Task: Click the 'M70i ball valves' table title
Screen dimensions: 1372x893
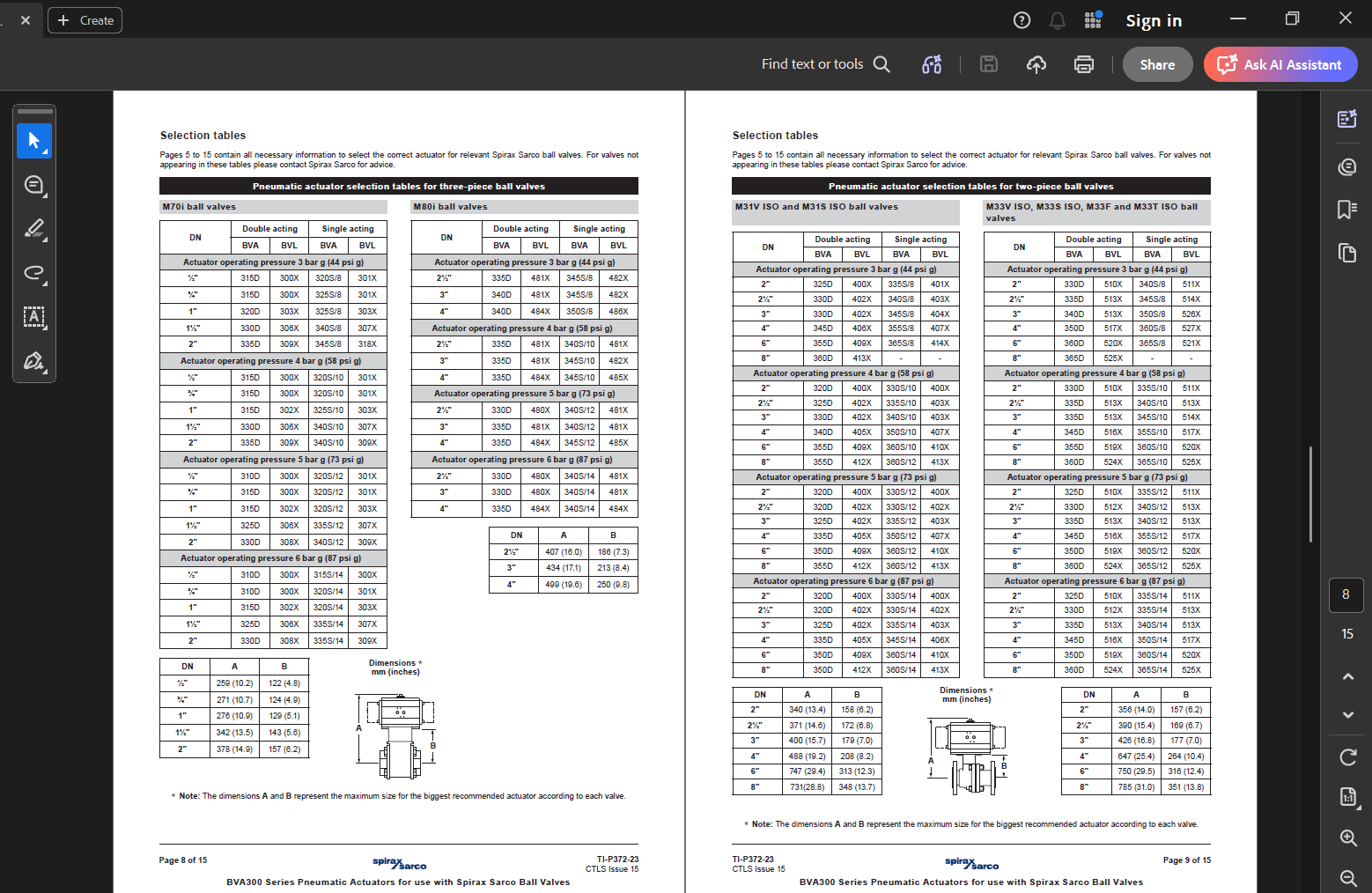Action: click(x=198, y=207)
